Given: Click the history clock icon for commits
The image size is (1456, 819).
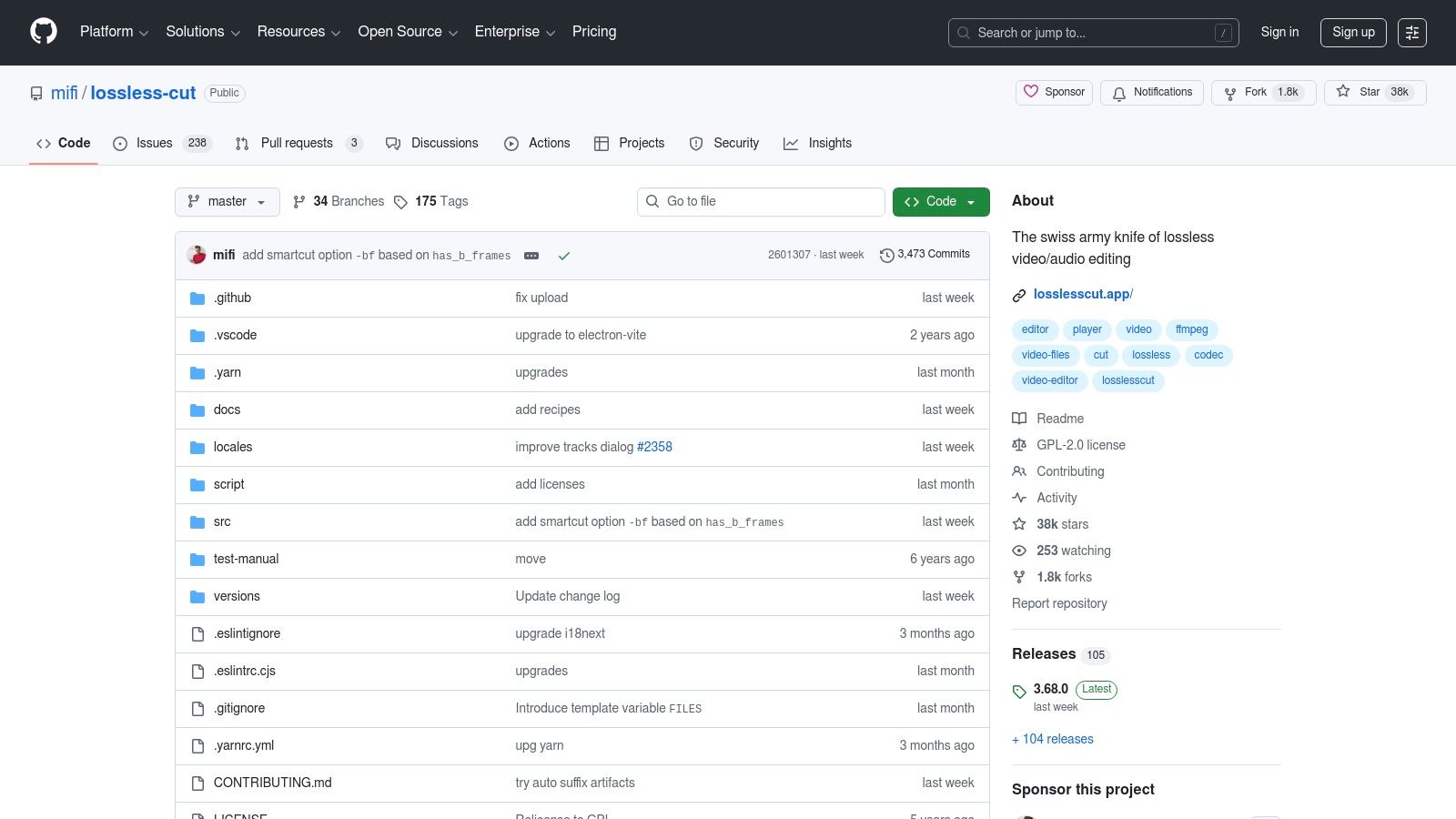Looking at the screenshot, I should [x=886, y=256].
